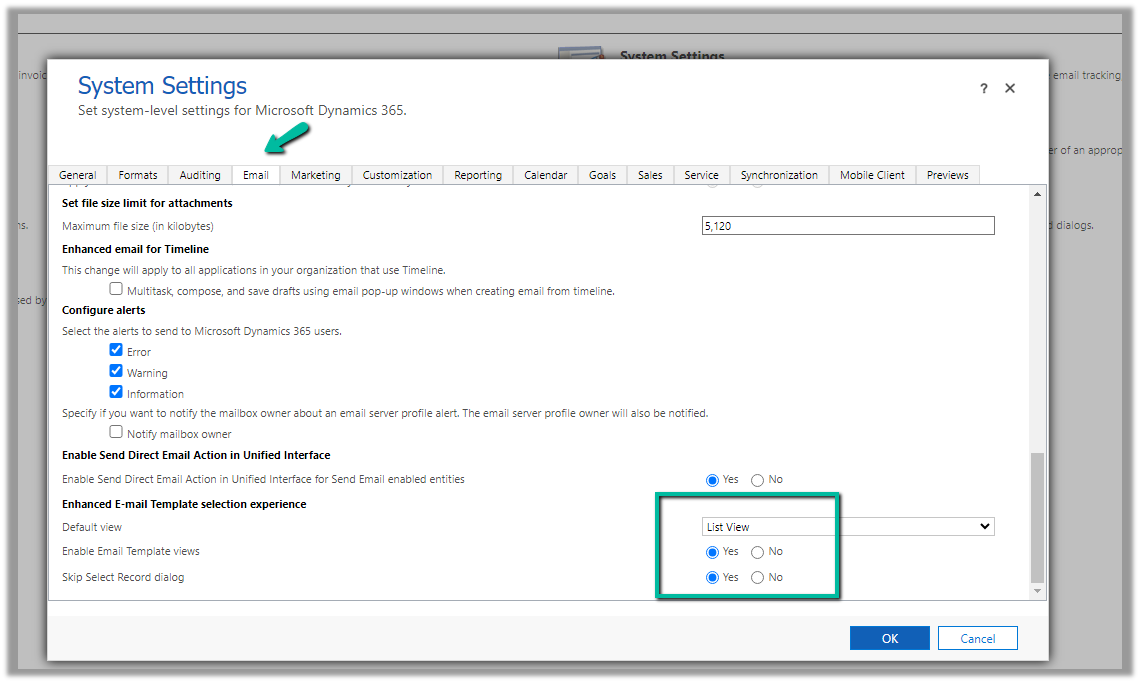Click the Maximum file size input field
The height and width of the screenshot is (683, 1140).
click(x=848, y=226)
